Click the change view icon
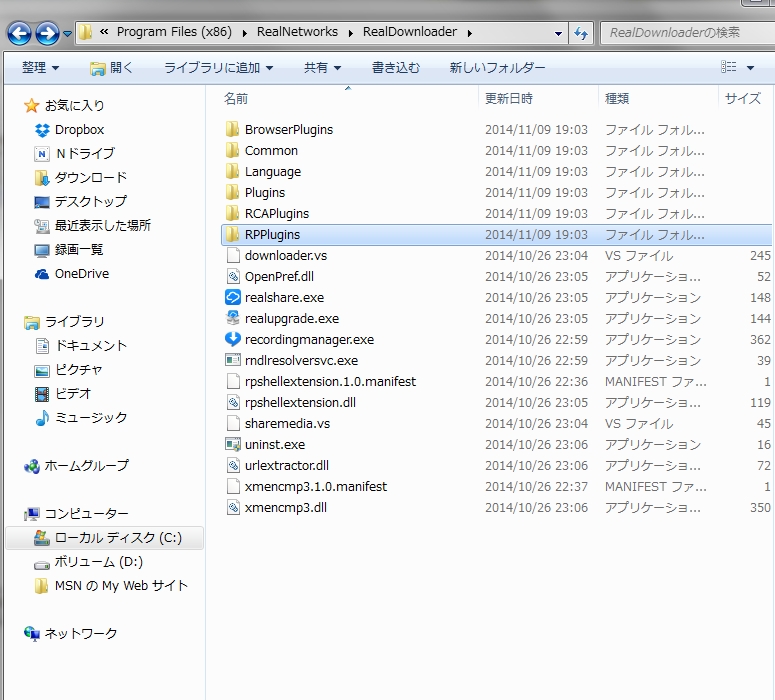775x700 pixels. pos(729,67)
